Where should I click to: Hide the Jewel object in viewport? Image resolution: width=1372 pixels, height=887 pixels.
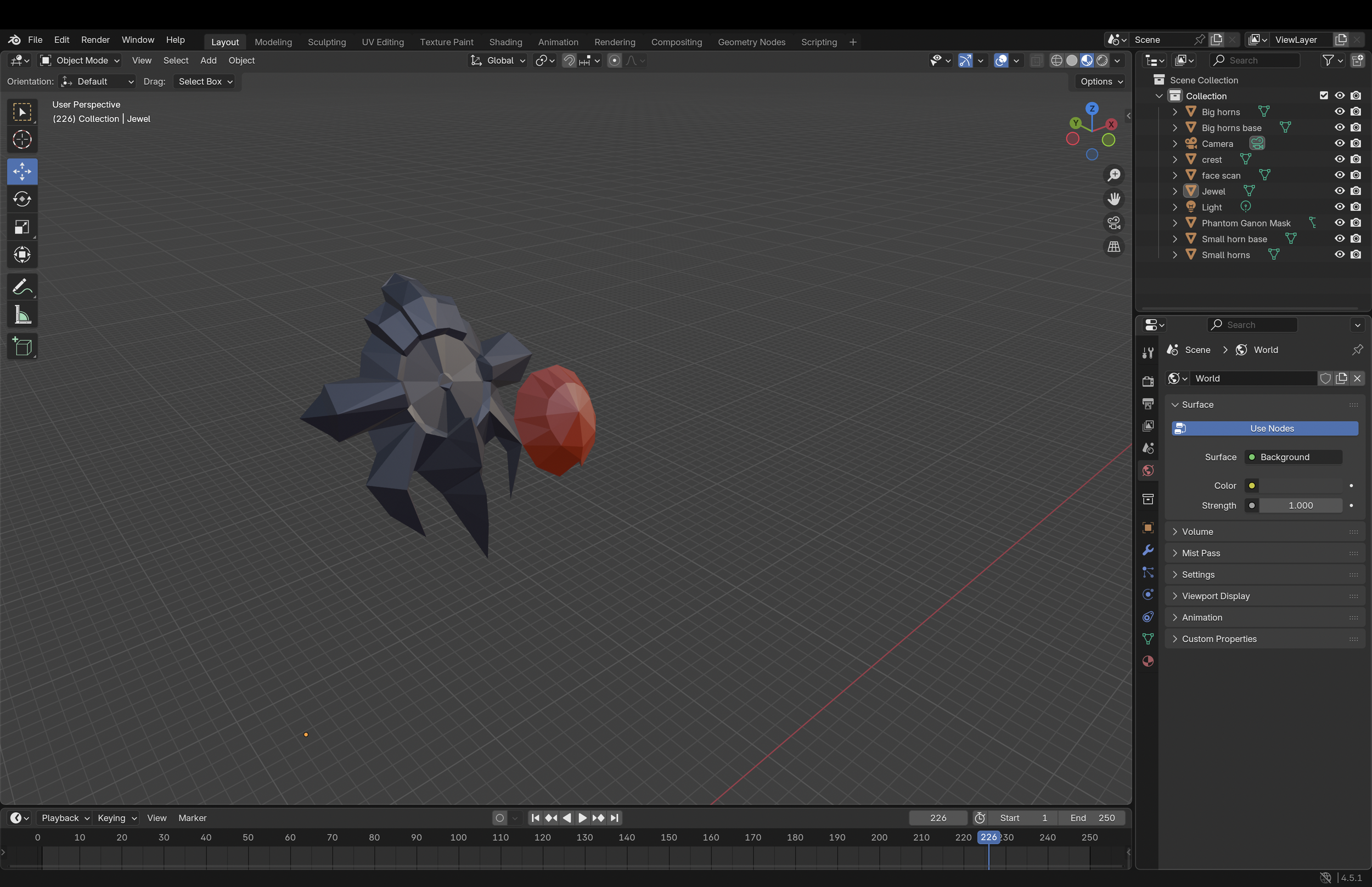point(1340,191)
